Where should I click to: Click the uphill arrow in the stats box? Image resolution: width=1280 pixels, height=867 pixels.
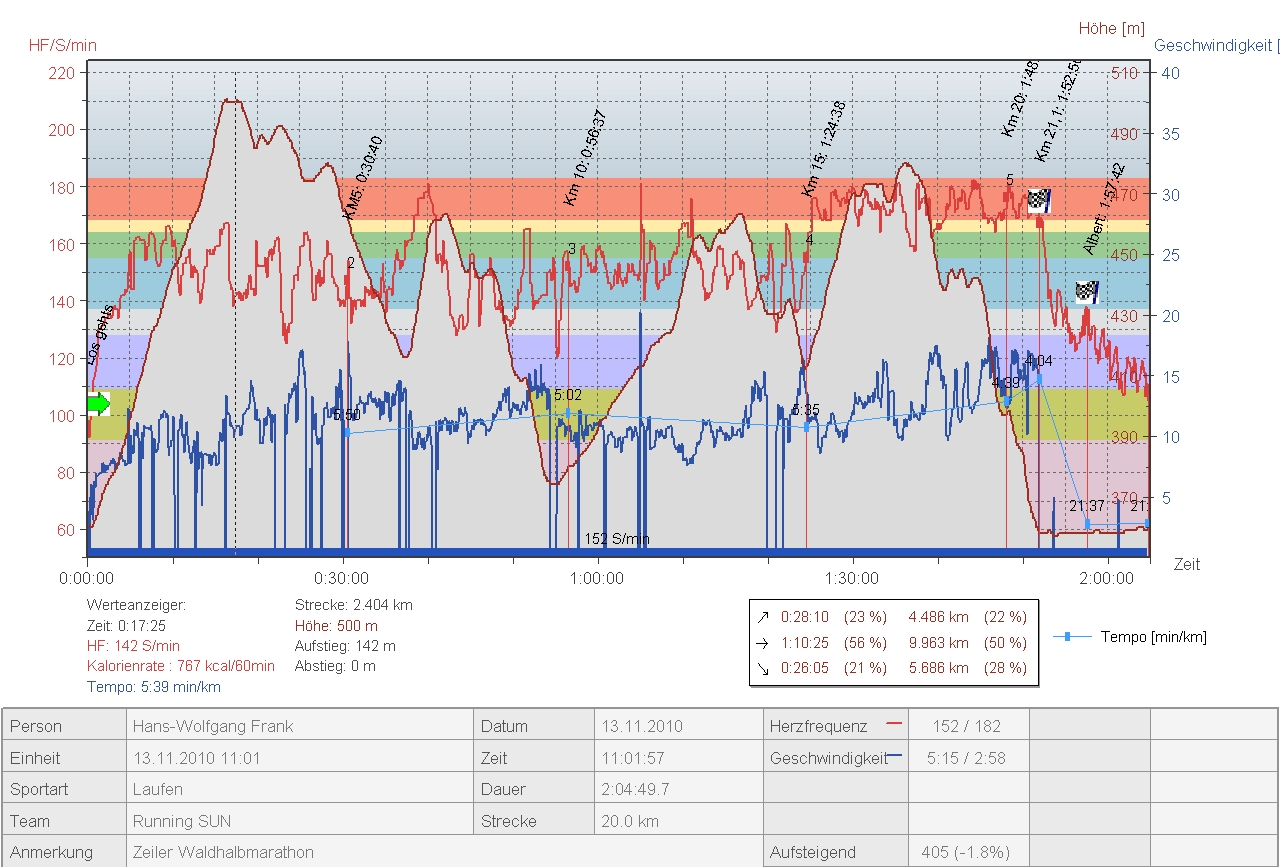click(x=765, y=617)
